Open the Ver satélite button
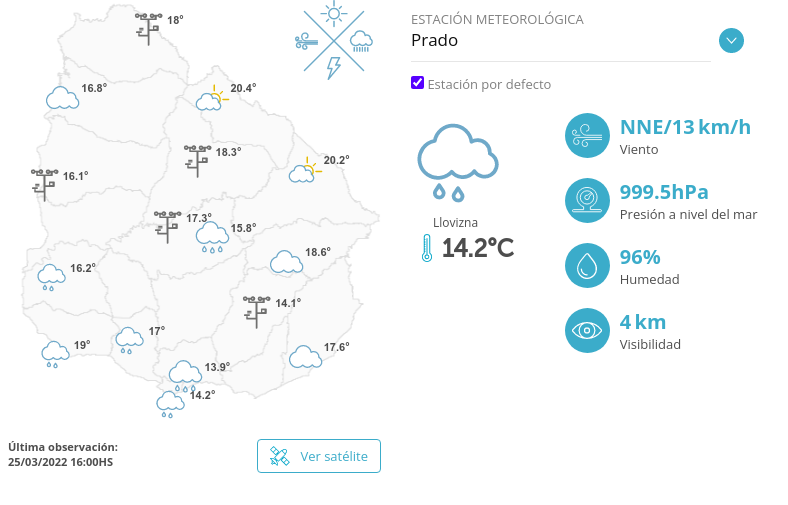788x505 pixels. [x=319, y=456]
